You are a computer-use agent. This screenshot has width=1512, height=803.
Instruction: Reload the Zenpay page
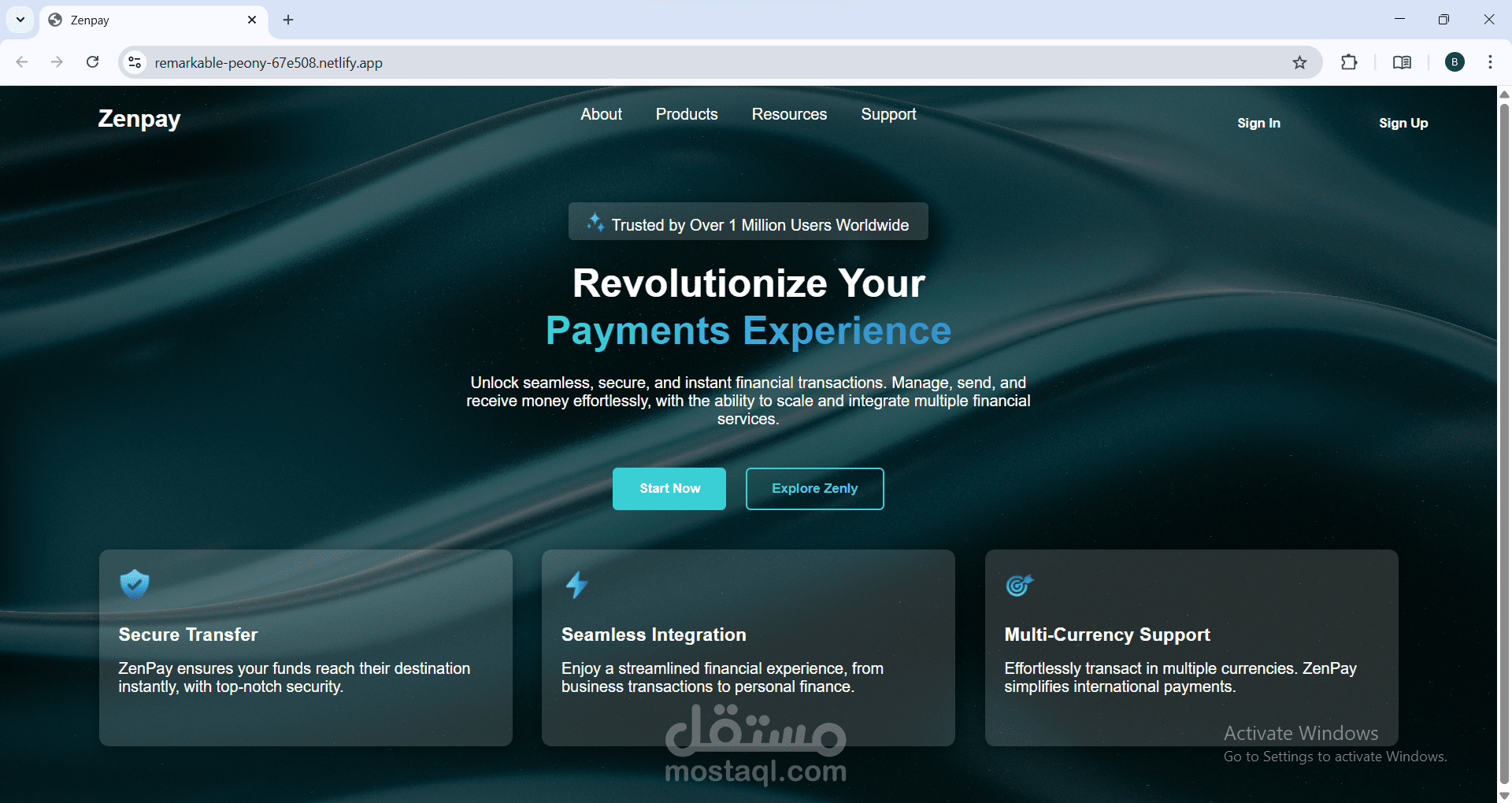pos(92,62)
